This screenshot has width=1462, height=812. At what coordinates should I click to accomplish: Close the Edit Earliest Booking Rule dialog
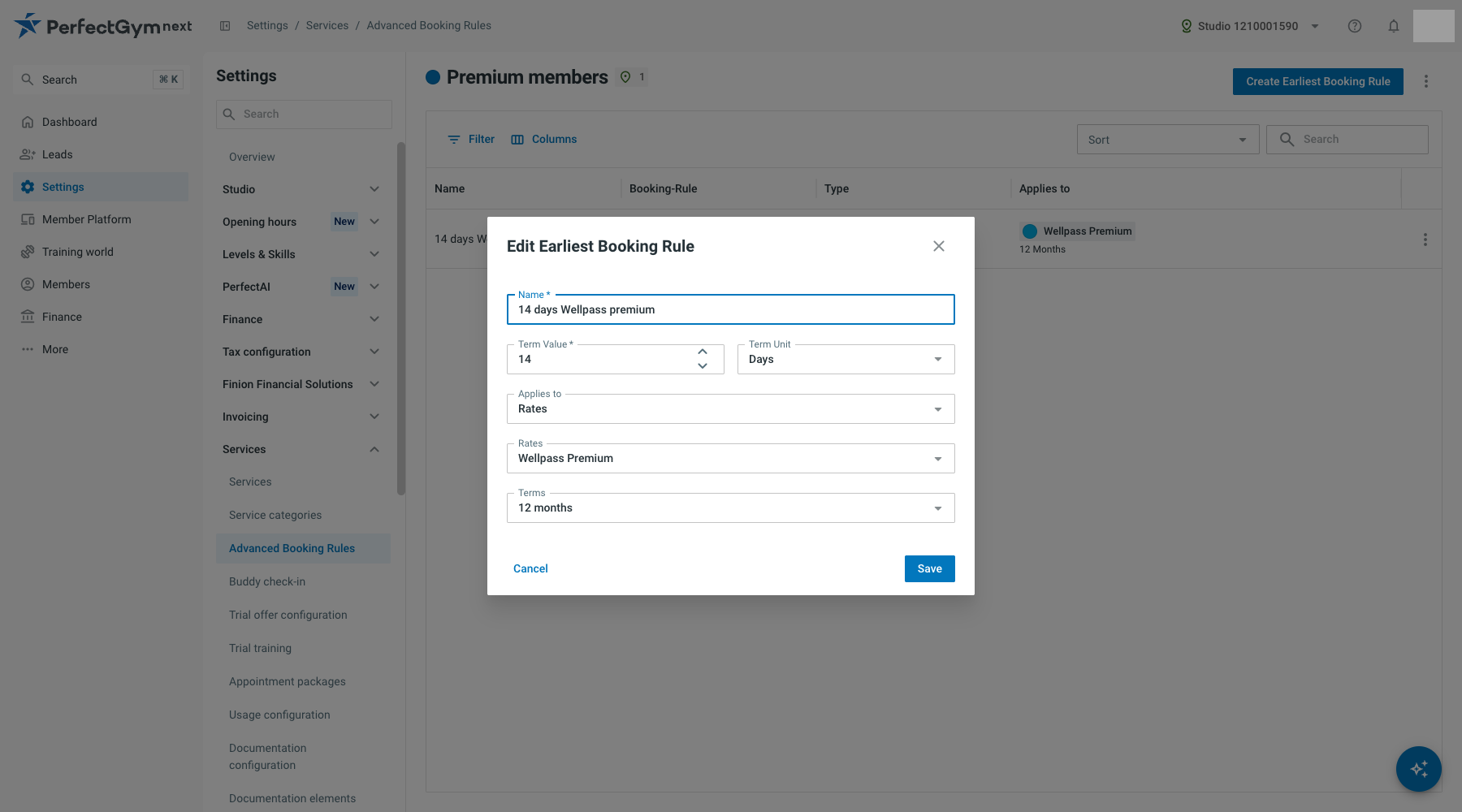click(939, 246)
